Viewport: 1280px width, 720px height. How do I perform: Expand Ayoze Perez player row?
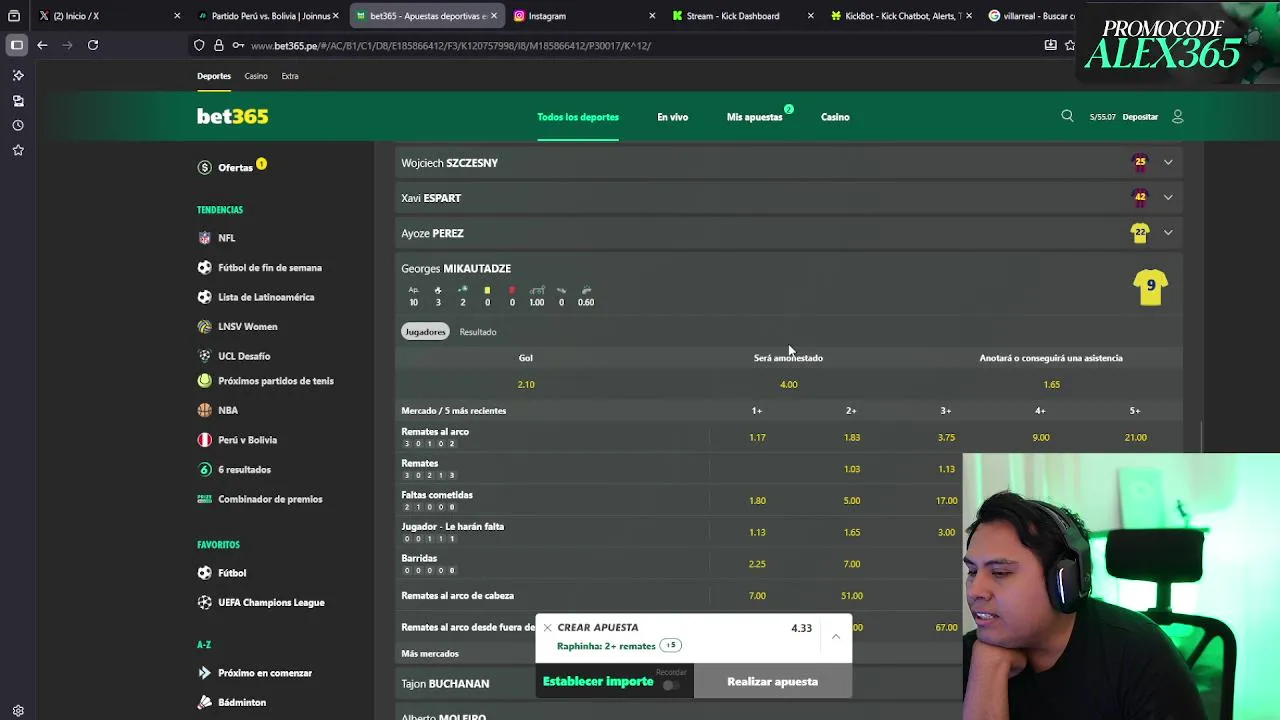[x=788, y=233]
